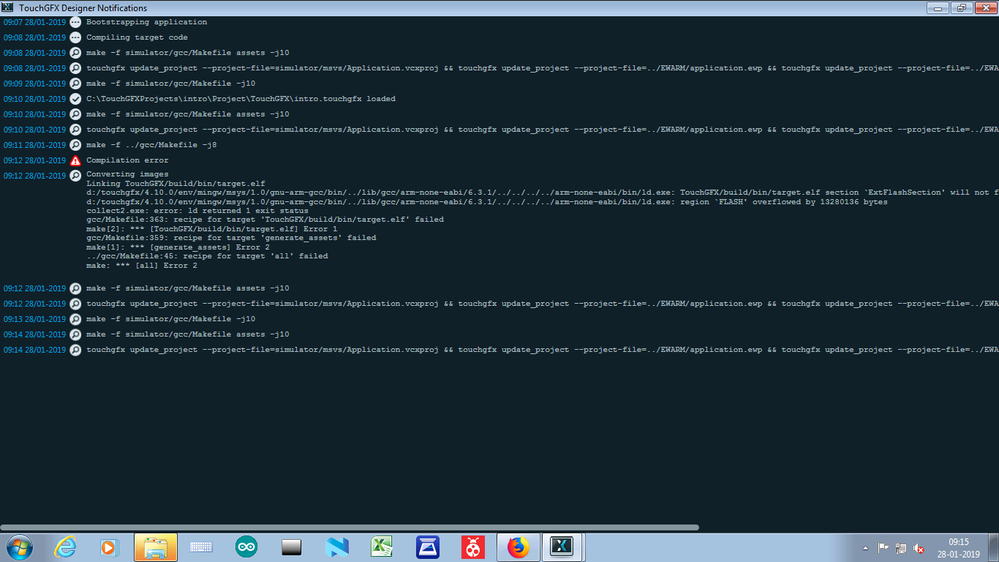Click the magnifier icon on the 09:13 make row
Viewport: 999px width, 562px height.
(75, 319)
